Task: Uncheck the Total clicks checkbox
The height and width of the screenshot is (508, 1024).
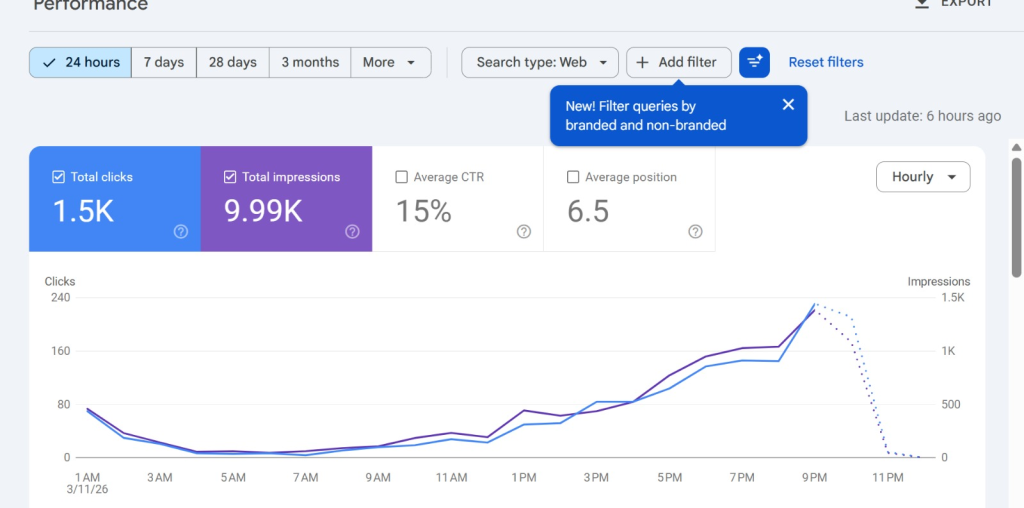Action: tap(58, 177)
